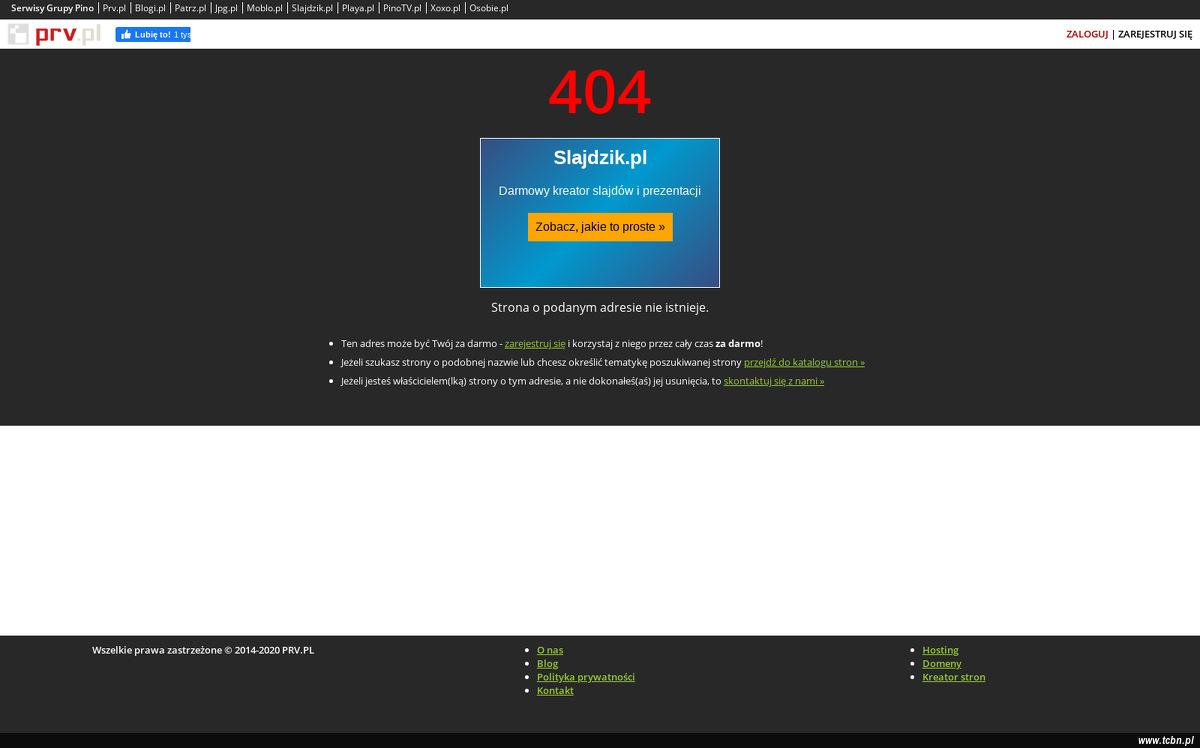Image resolution: width=1200 pixels, height=748 pixels.
Task: Follow 'skontaktuj się z nami »' link
Action: pos(774,381)
